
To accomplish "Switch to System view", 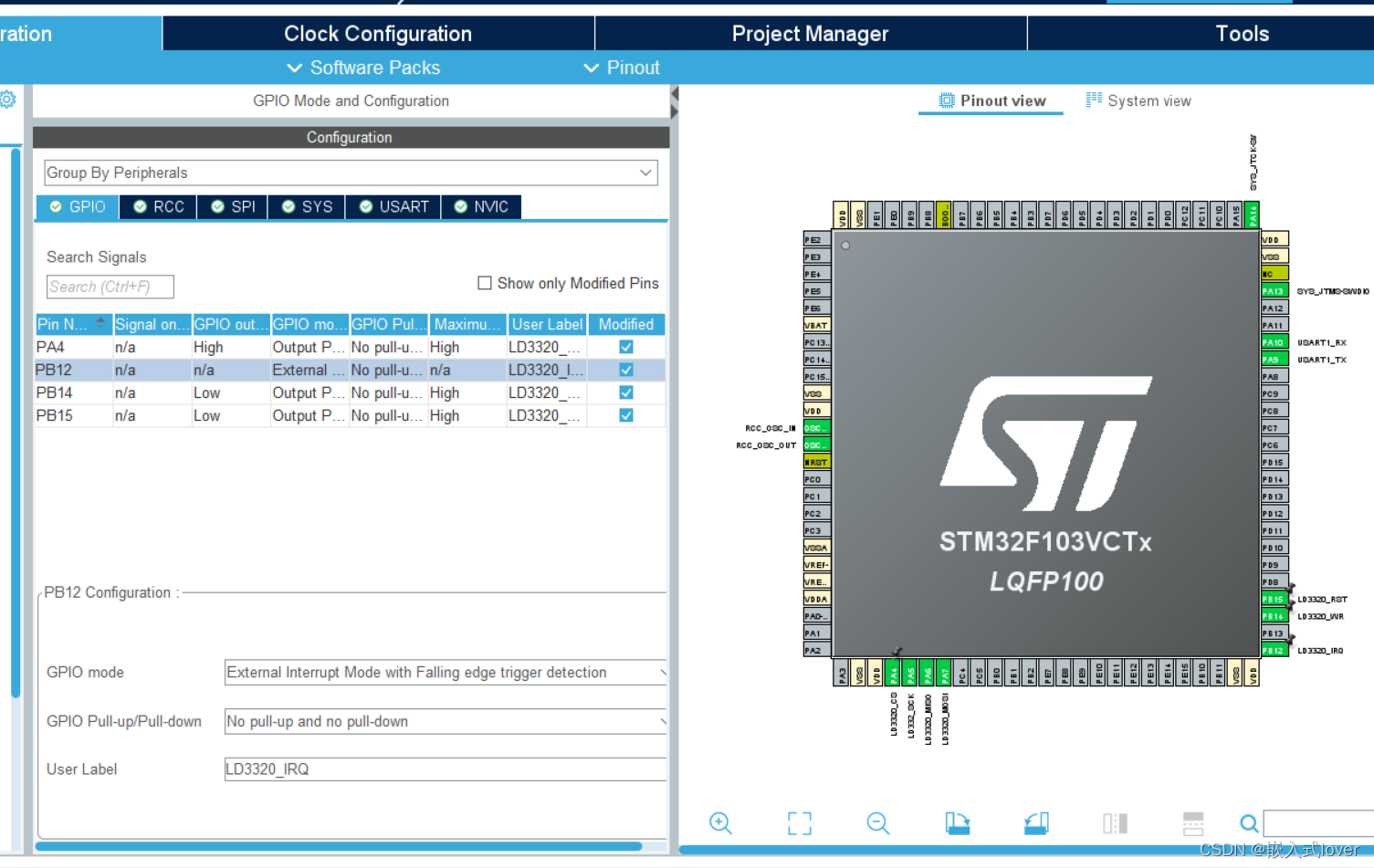I will tap(1138, 101).
